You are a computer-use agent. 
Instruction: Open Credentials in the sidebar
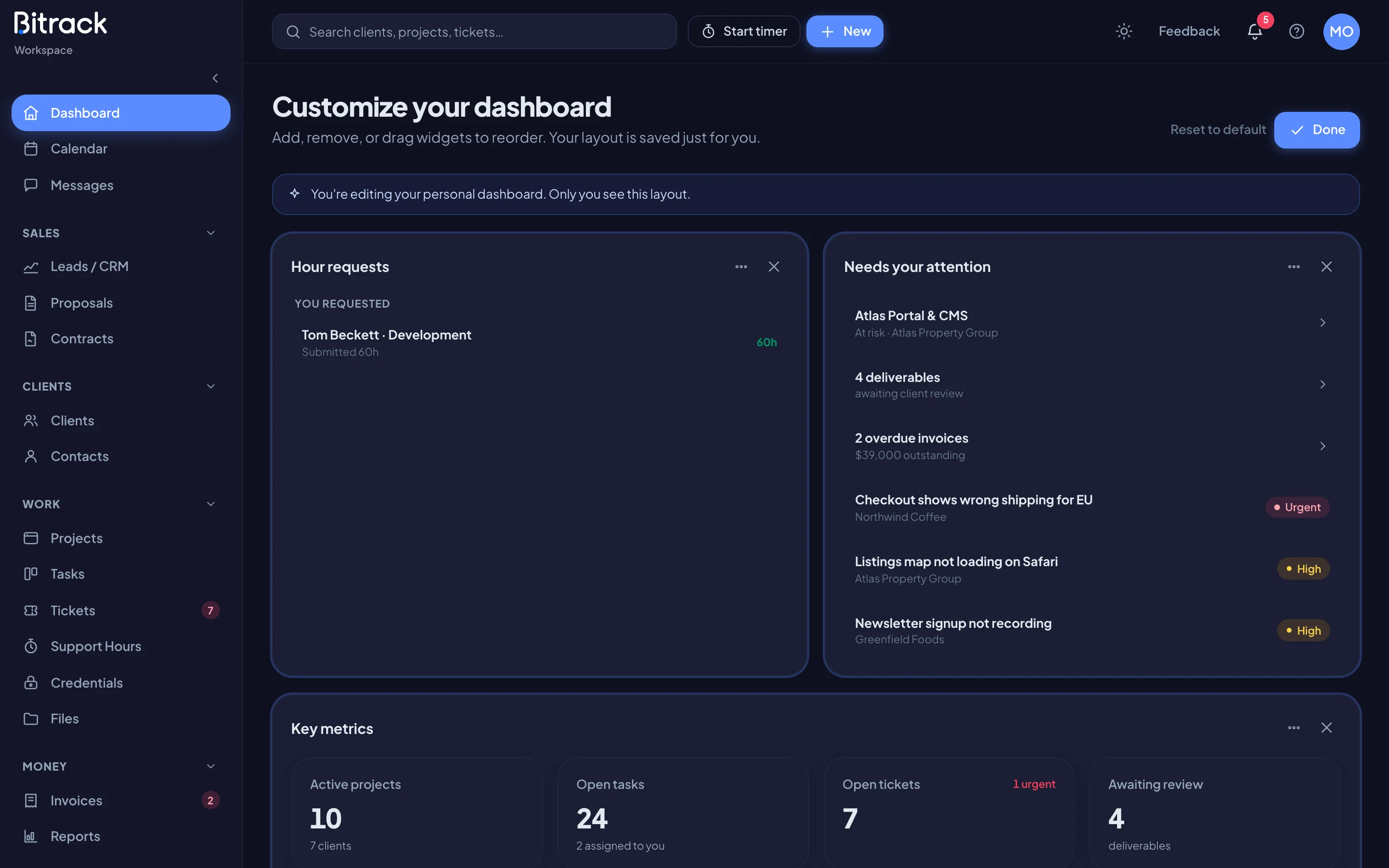[x=121, y=682]
